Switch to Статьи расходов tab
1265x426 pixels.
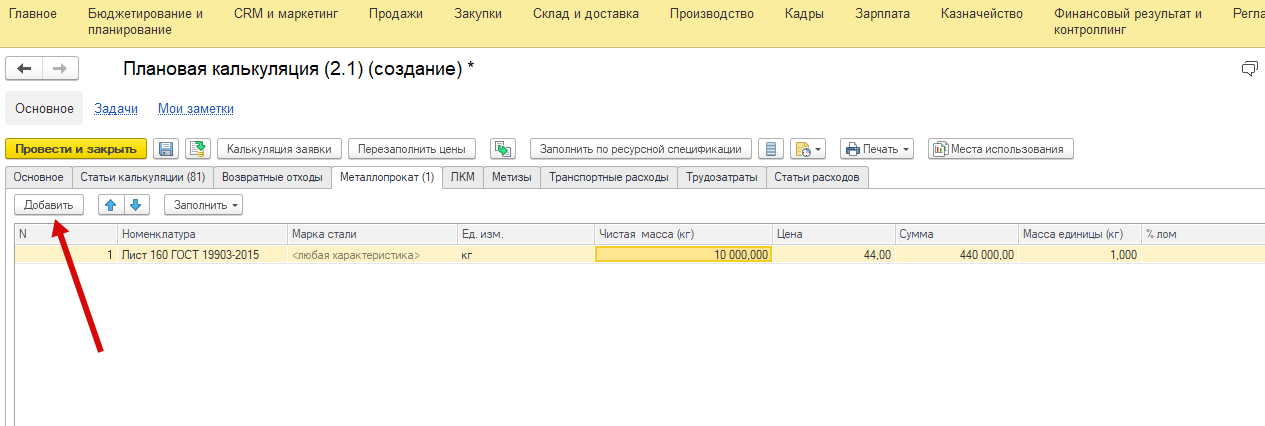point(817,178)
